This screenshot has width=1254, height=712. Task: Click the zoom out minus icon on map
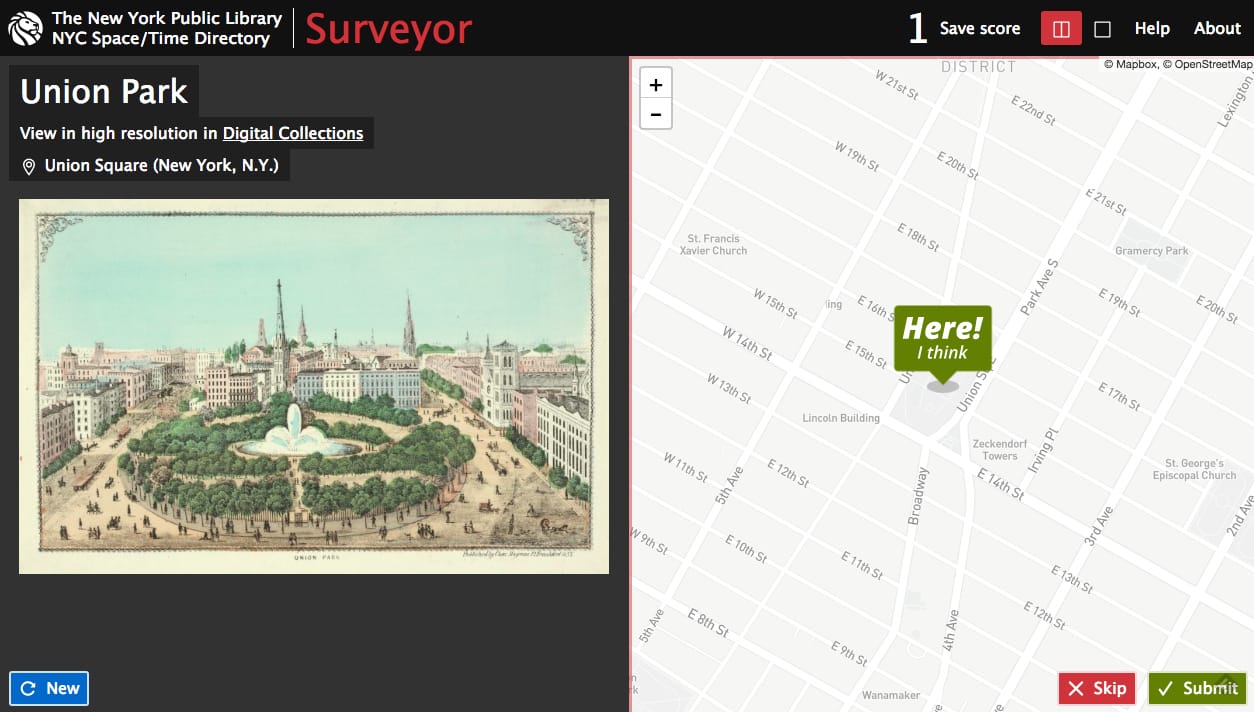tap(656, 114)
